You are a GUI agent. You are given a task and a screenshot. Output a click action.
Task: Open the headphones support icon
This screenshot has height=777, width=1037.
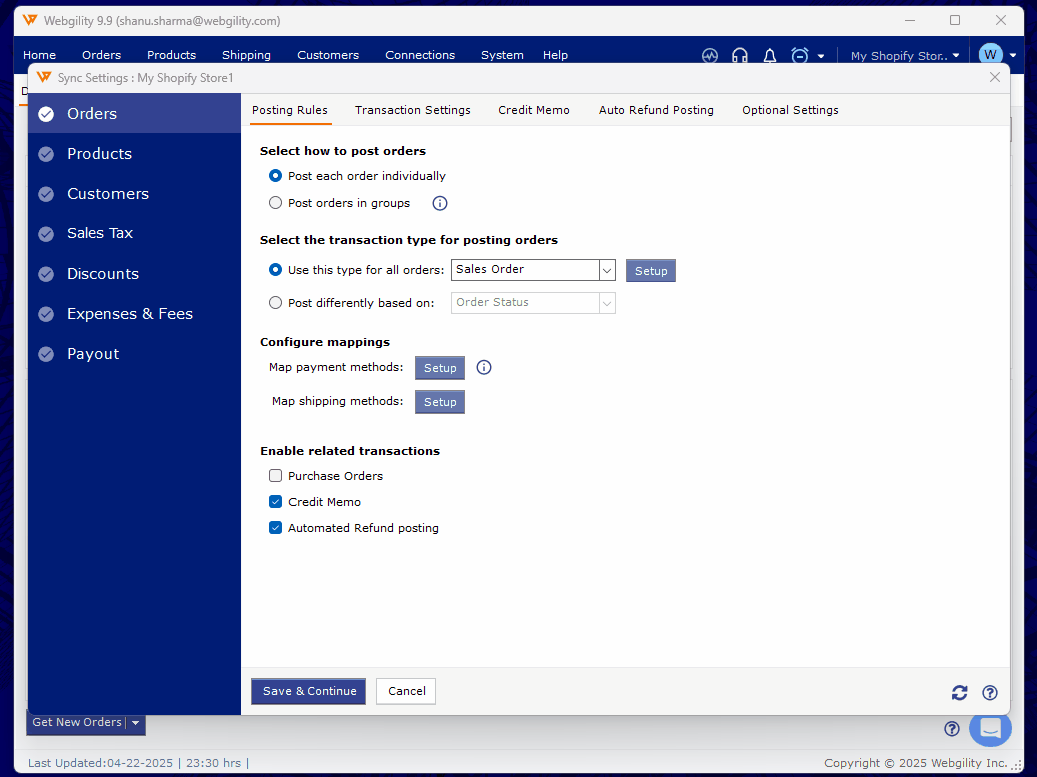click(x=740, y=56)
